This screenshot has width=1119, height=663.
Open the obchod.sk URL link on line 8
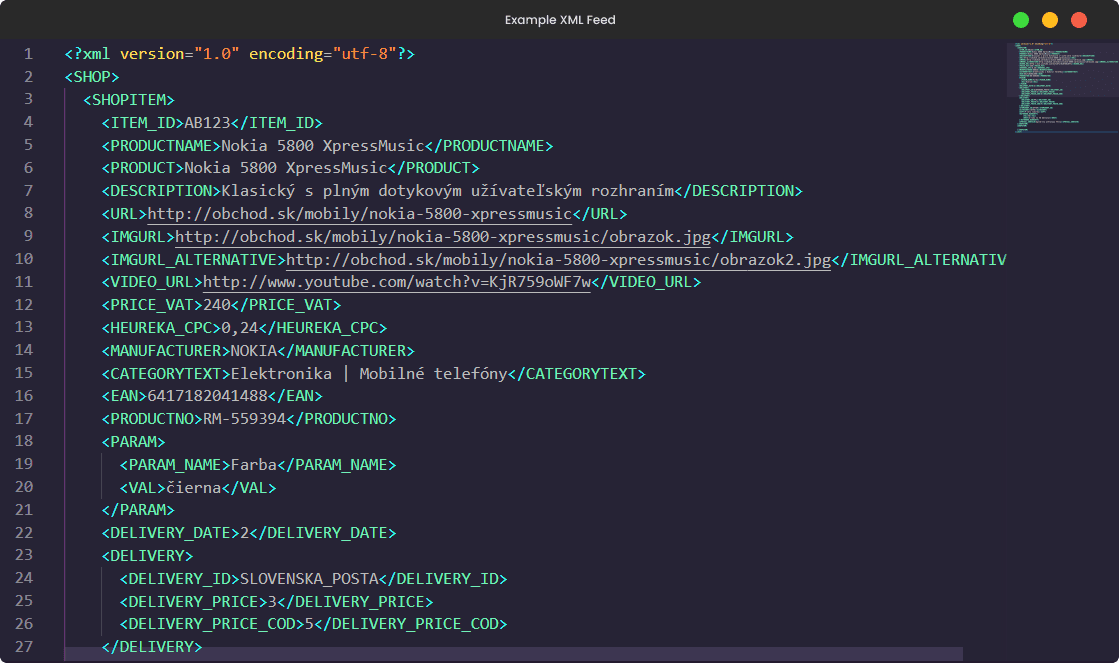click(x=360, y=214)
